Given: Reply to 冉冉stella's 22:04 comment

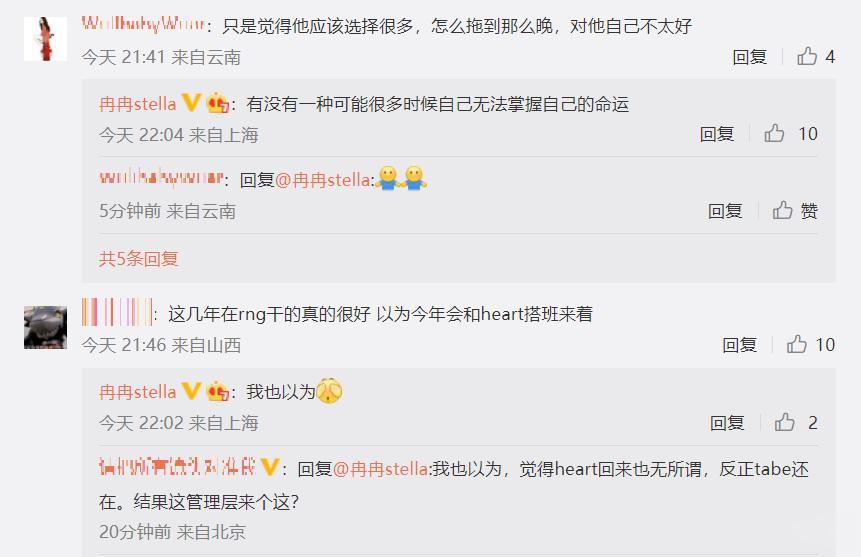Looking at the screenshot, I should click(x=717, y=134).
